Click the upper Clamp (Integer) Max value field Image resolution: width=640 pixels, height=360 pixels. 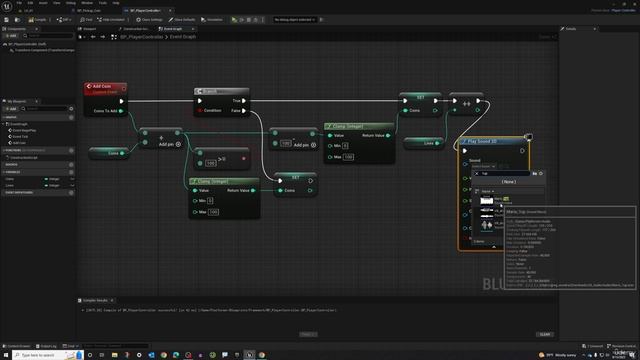point(348,157)
